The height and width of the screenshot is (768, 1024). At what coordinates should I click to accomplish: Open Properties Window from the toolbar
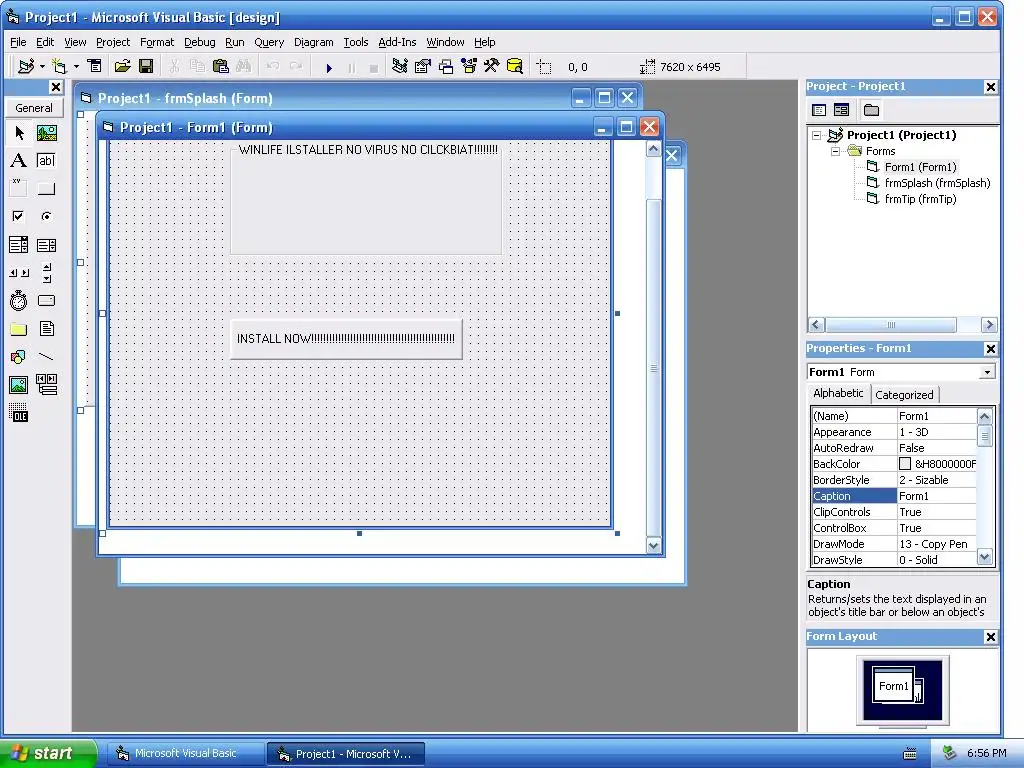423,67
